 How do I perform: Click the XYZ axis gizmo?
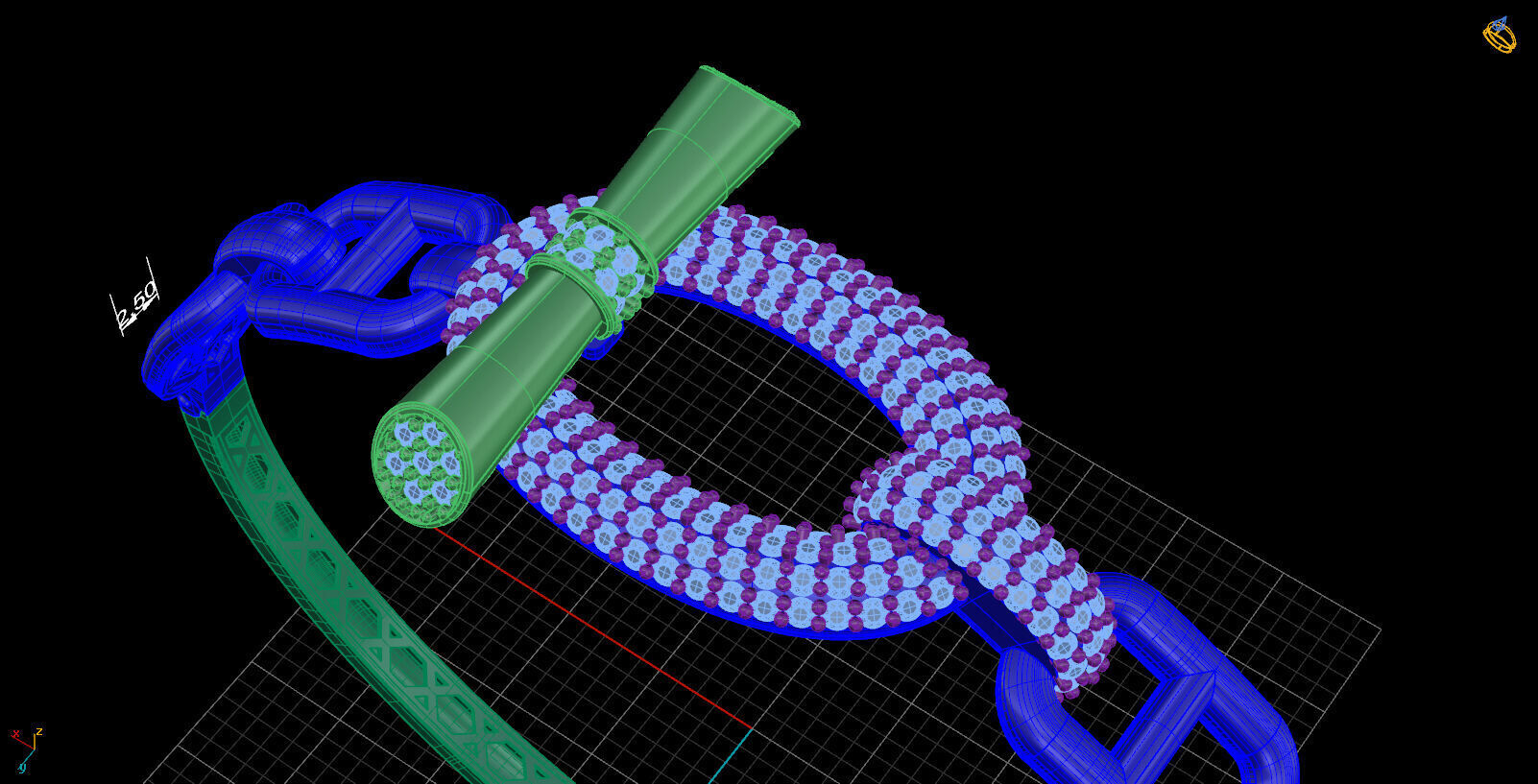point(24,750)
